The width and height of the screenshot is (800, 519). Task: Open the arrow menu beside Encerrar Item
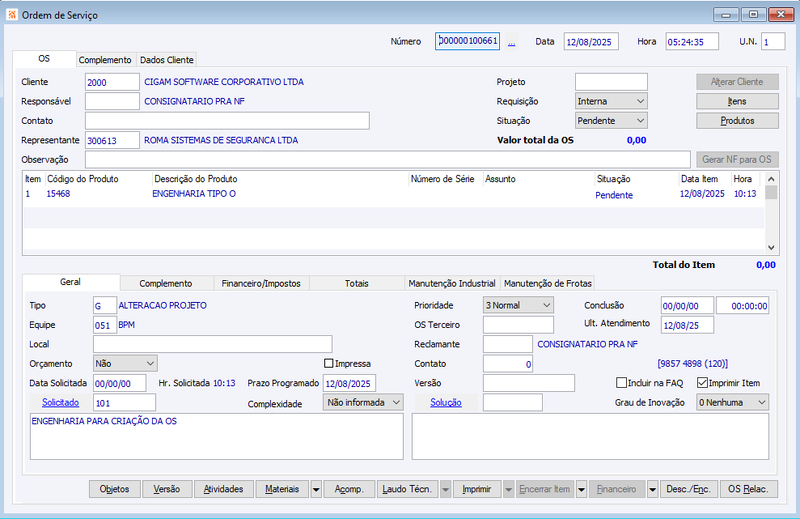tap(581, 489)
